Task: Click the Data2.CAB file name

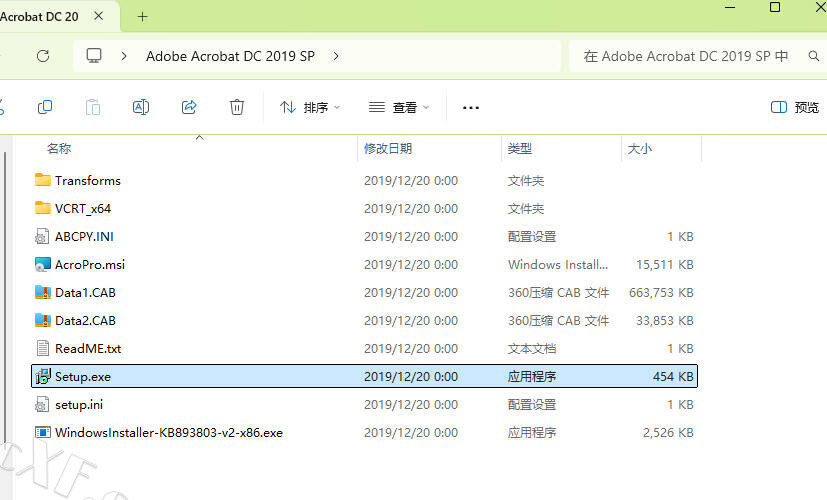Action: pyautogui.click(x=85, y=320)
